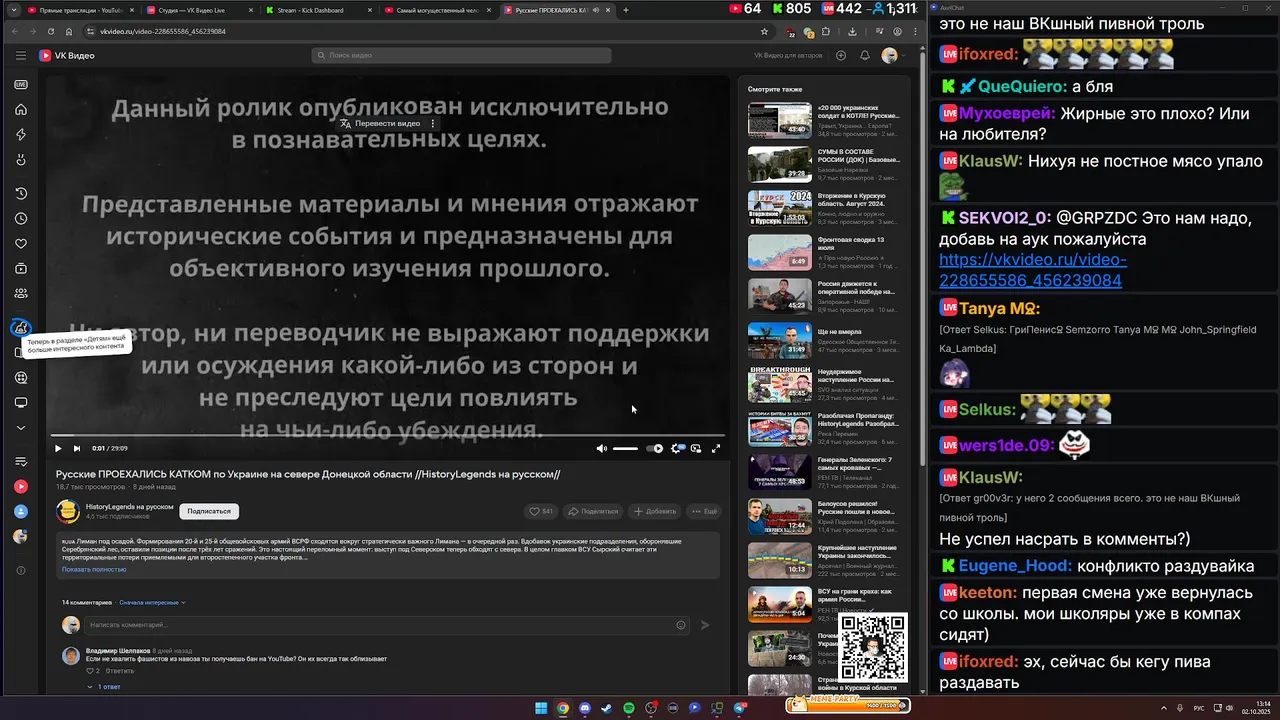Skip to the next video
Viewport: 1280px width, 720px height.
click(x=76, y=448)
